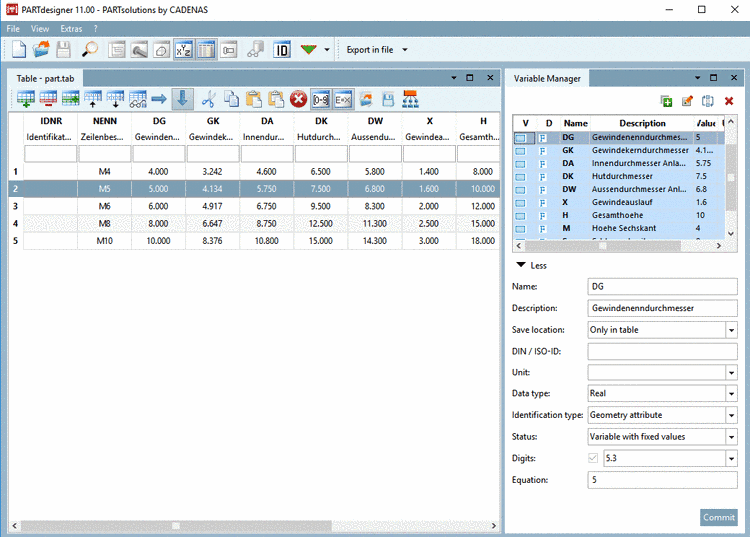Screen dimensions: 750x537
Task: Switch to the Table - part.tab tab
Action: [45, 77]
